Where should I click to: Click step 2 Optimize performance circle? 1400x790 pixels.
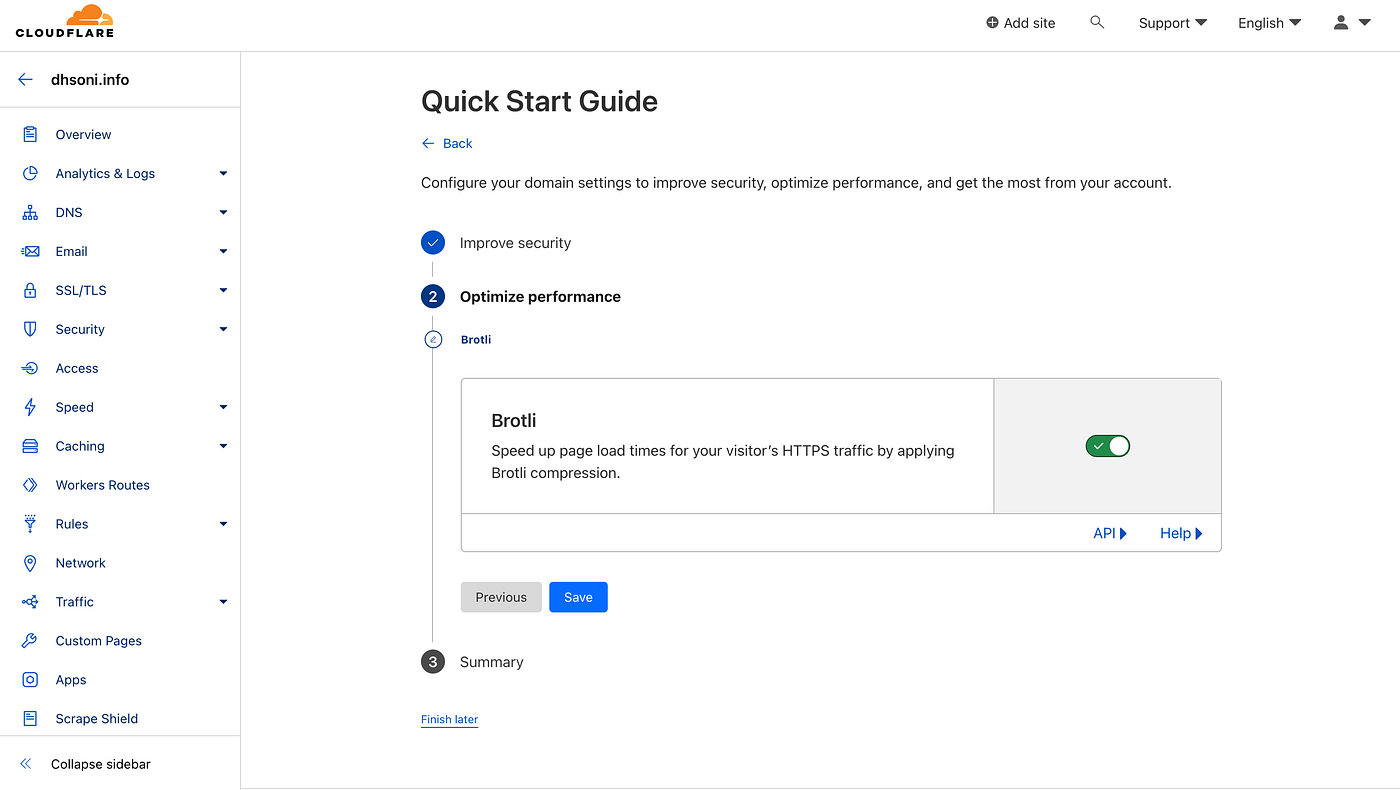tap(433, 297)
